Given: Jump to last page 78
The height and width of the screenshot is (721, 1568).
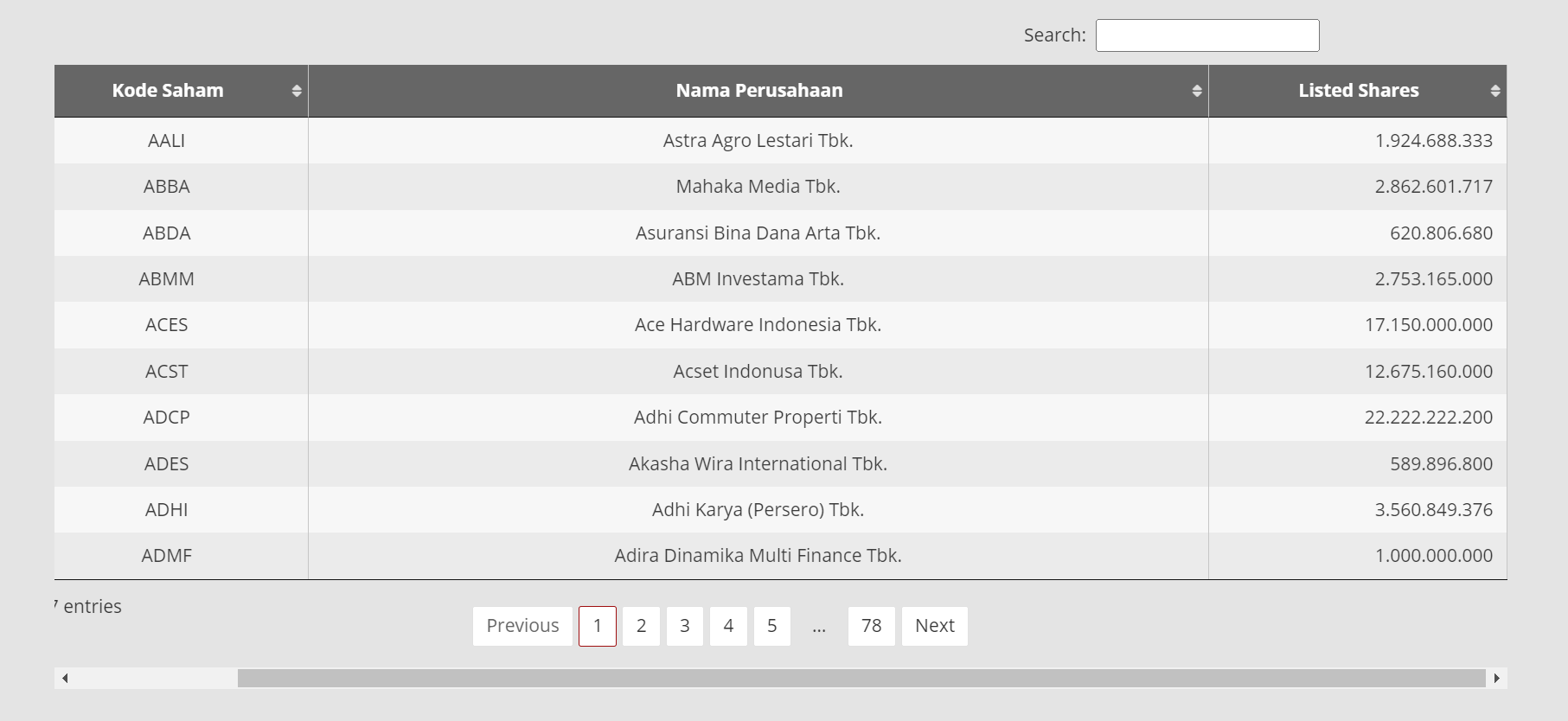Looking at the screenshot, I should coord(872,626).
